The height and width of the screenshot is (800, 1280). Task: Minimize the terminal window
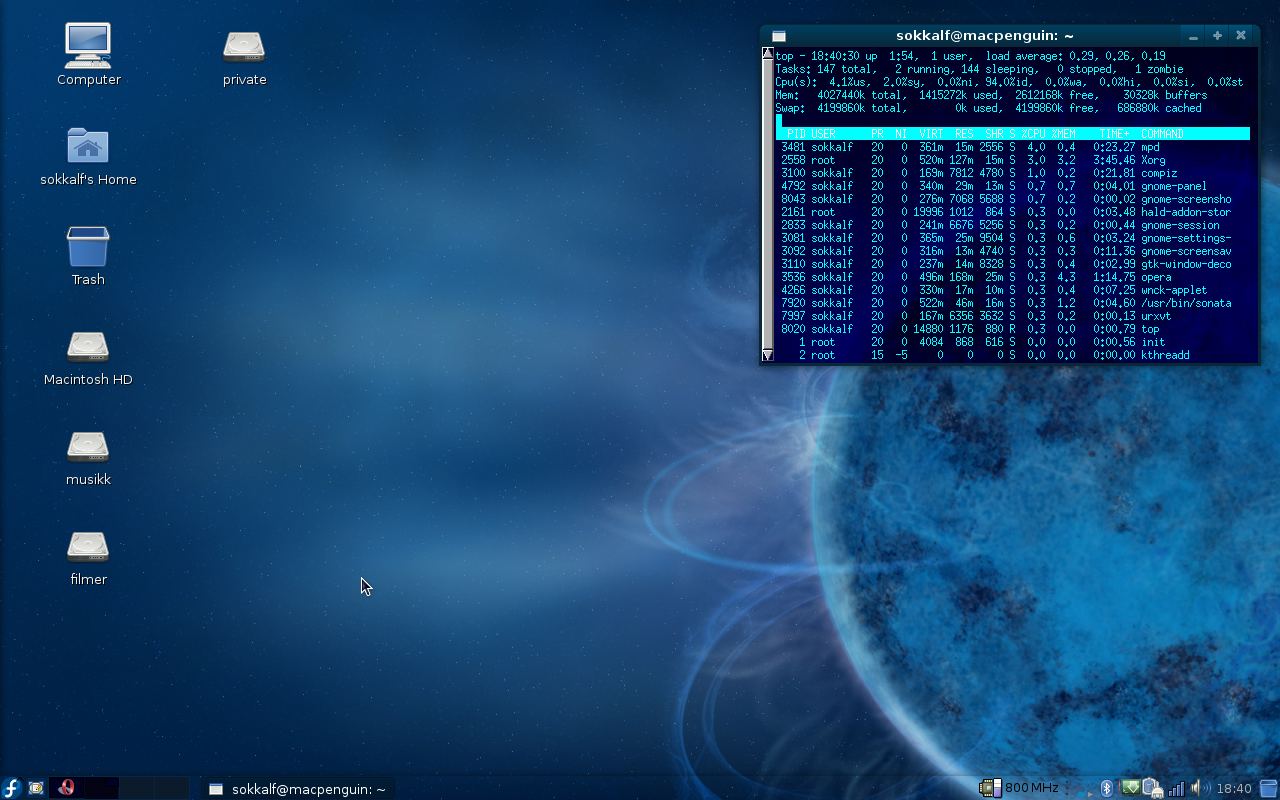pyautogui.click(x=1193, y=36)
